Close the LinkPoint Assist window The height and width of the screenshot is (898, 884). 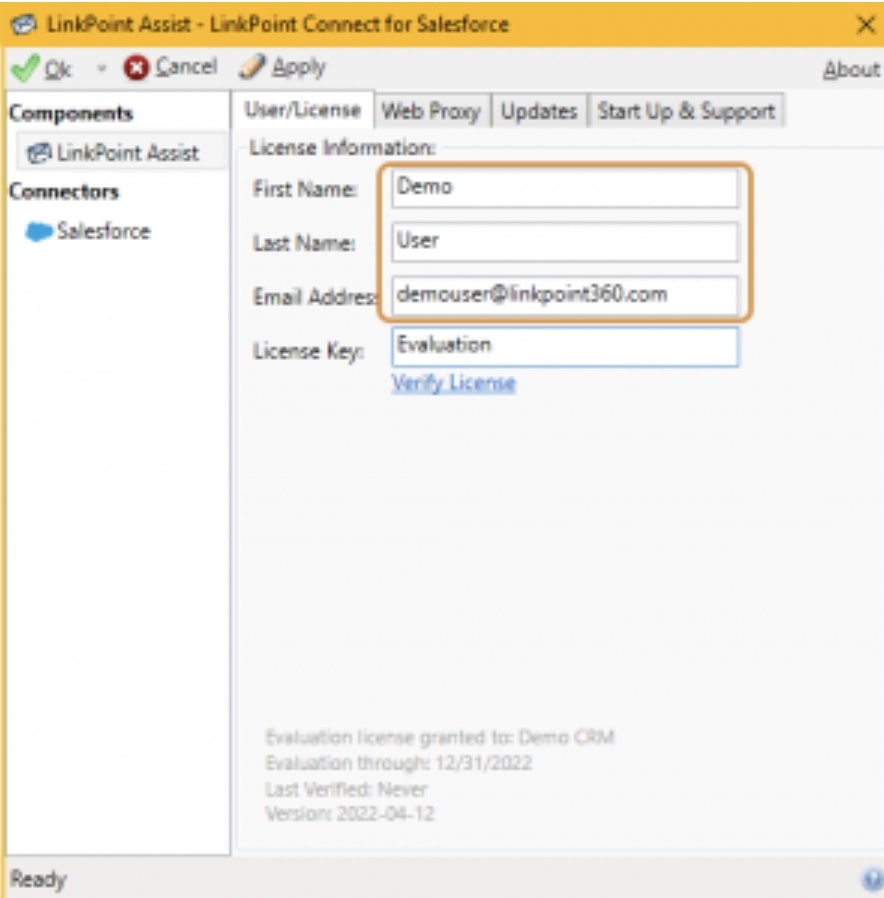click(866, 25)
